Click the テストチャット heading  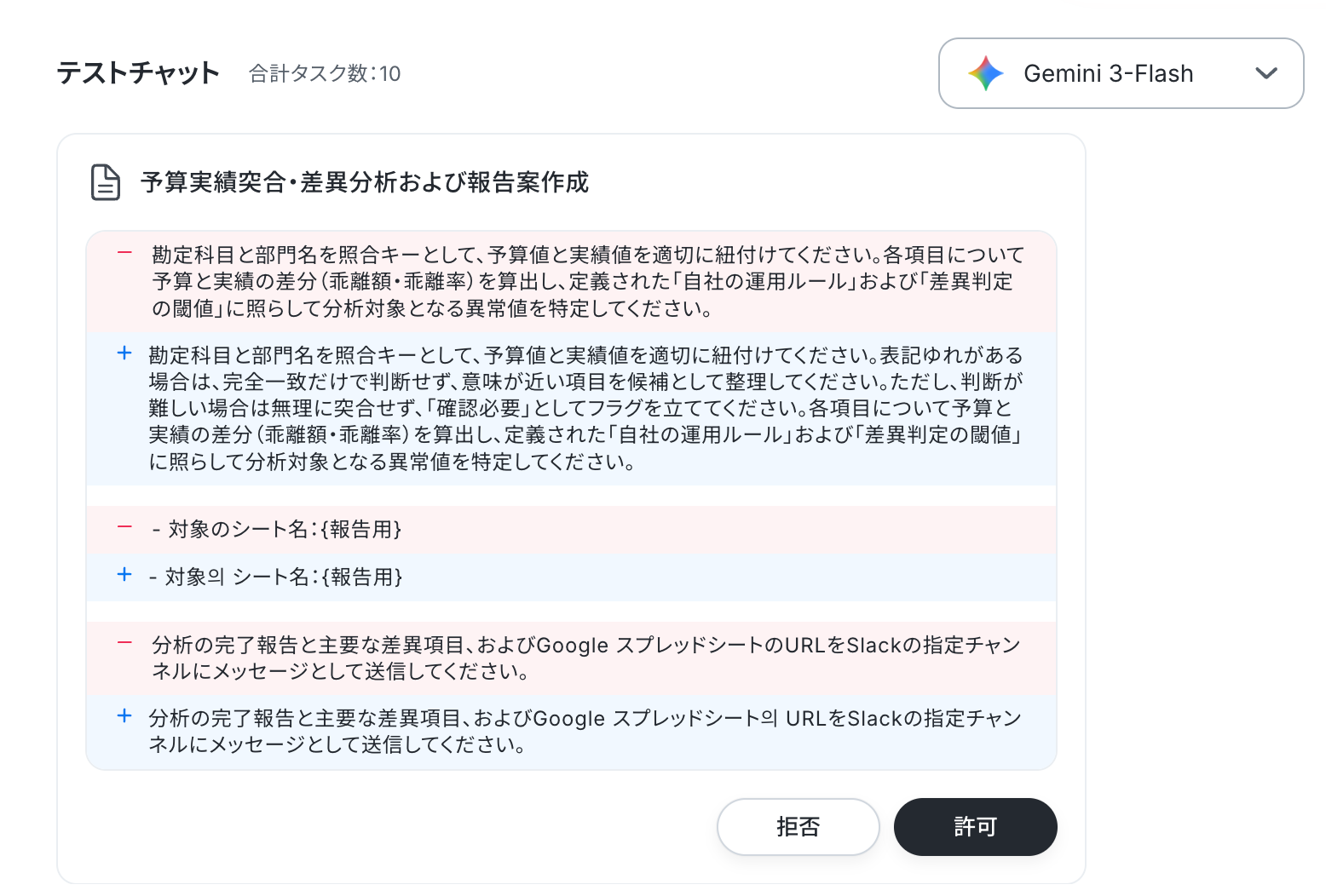(138, 73)
